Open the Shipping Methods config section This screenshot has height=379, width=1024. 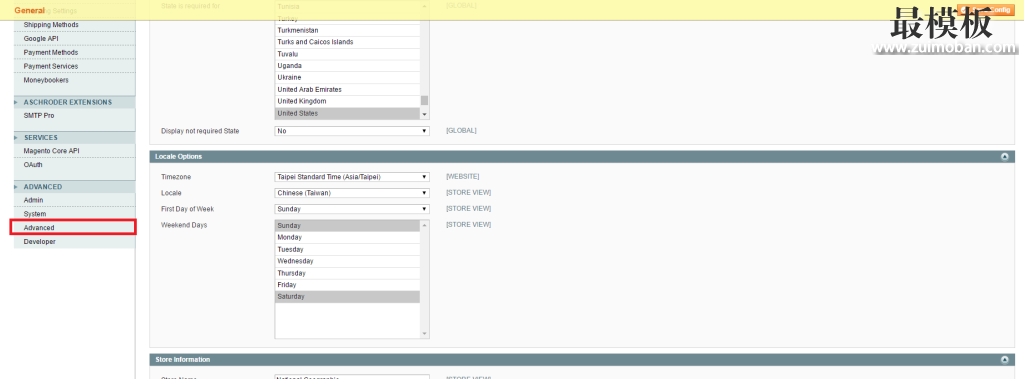51,25
